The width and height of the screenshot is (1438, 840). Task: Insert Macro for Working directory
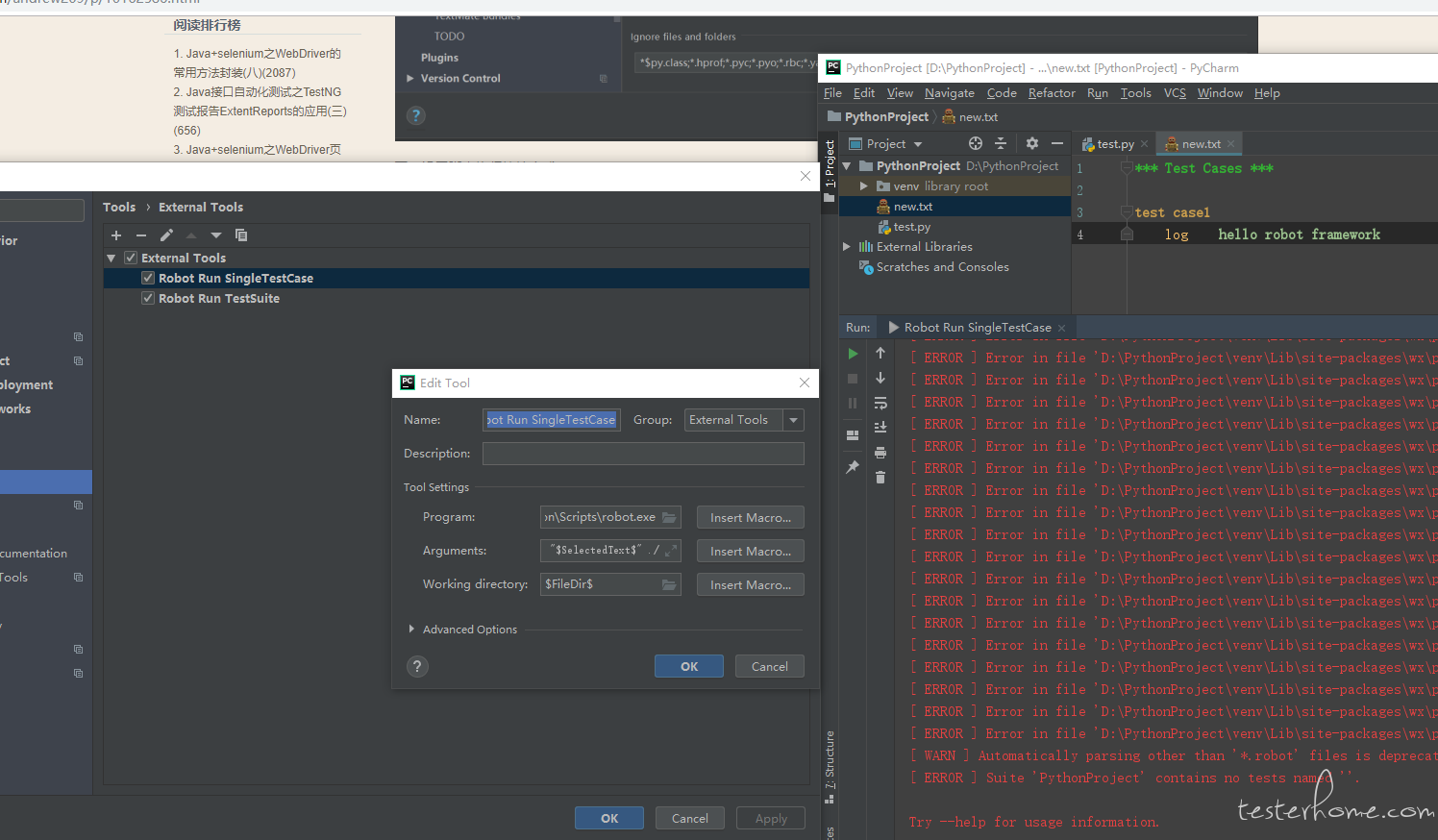tap(751, 584)
